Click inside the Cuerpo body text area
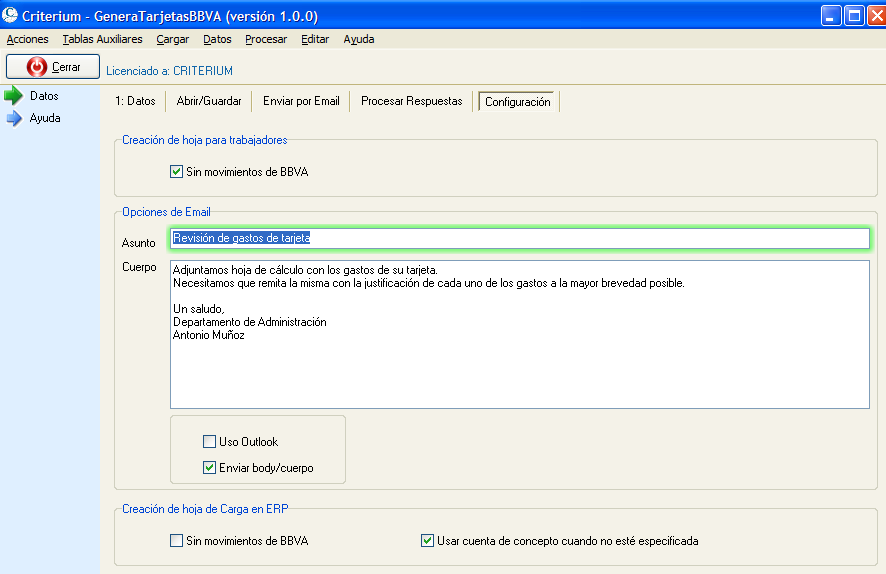This screenshot has height=574, width=886. click(519, 334)
